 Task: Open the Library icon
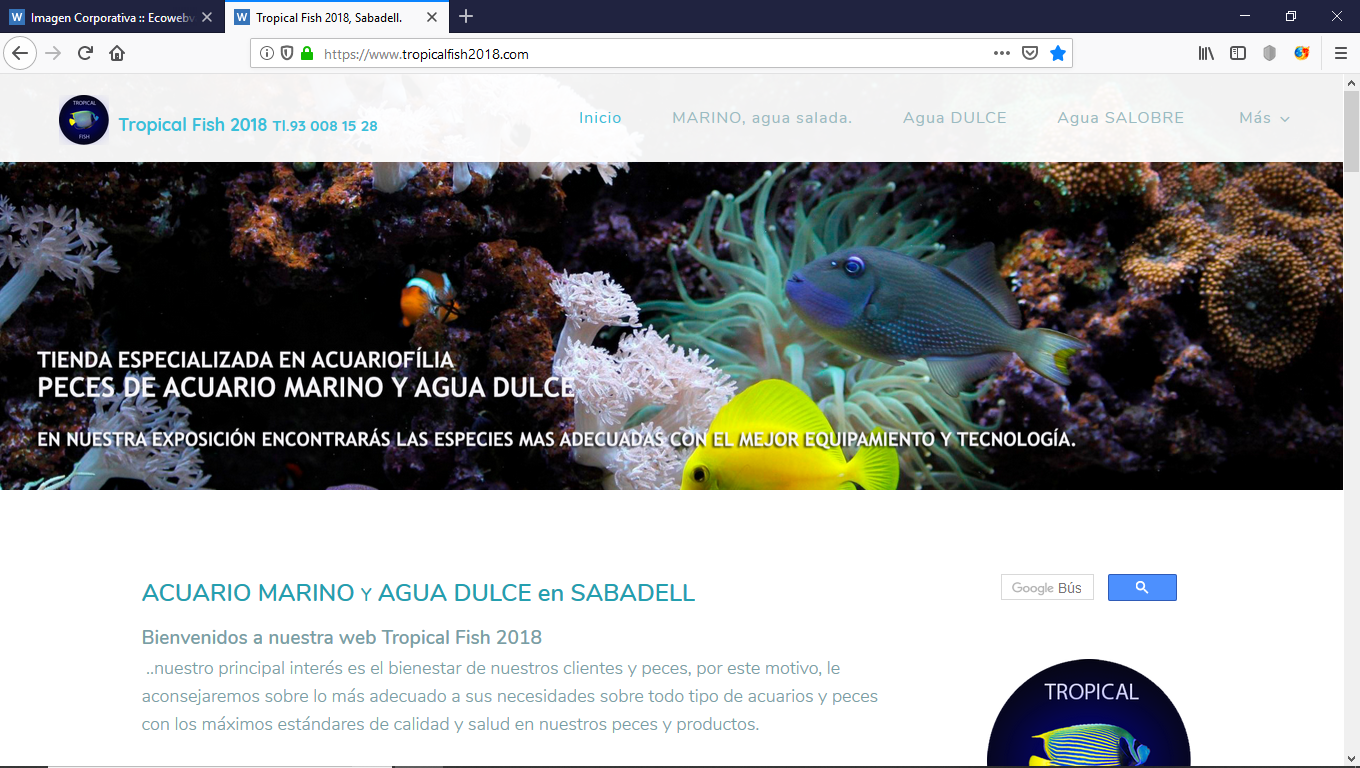1206,54
